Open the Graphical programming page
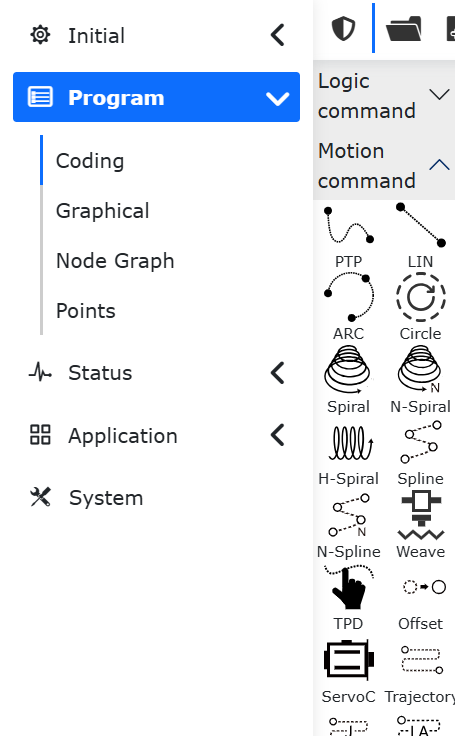The height and width of the screenshot is (736, 455). (x=102, y=211)
